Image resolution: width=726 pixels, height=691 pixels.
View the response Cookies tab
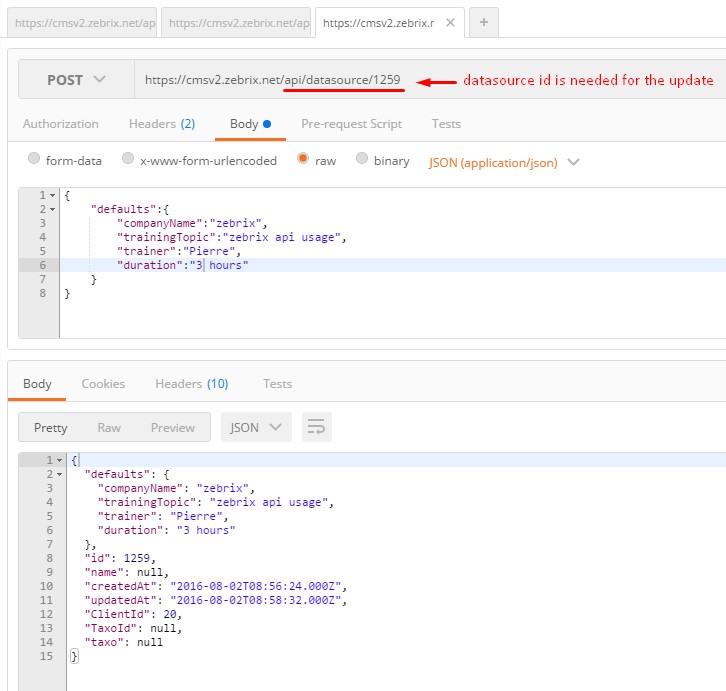coord(103,384)
